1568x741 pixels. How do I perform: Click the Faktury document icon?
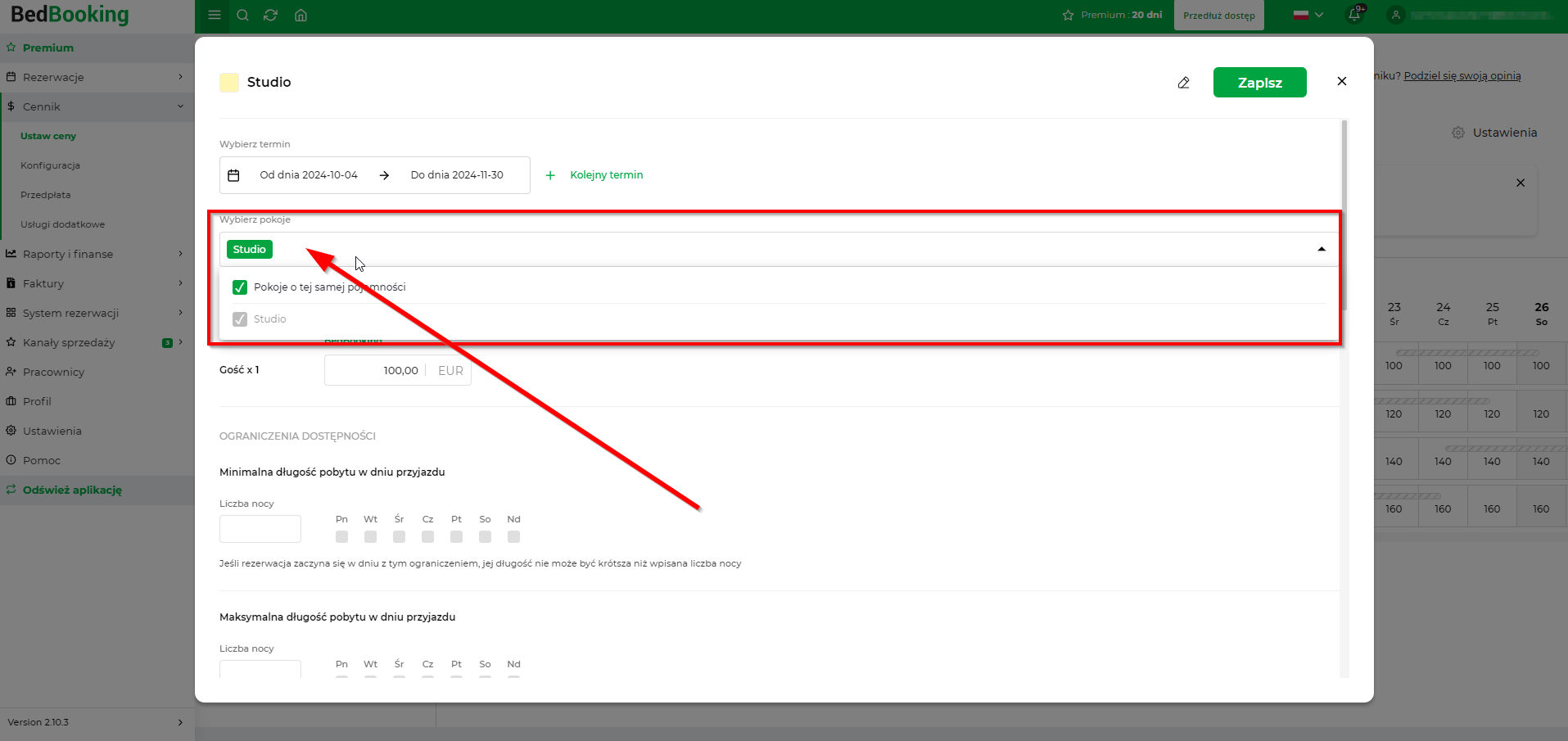pos(11,283)
